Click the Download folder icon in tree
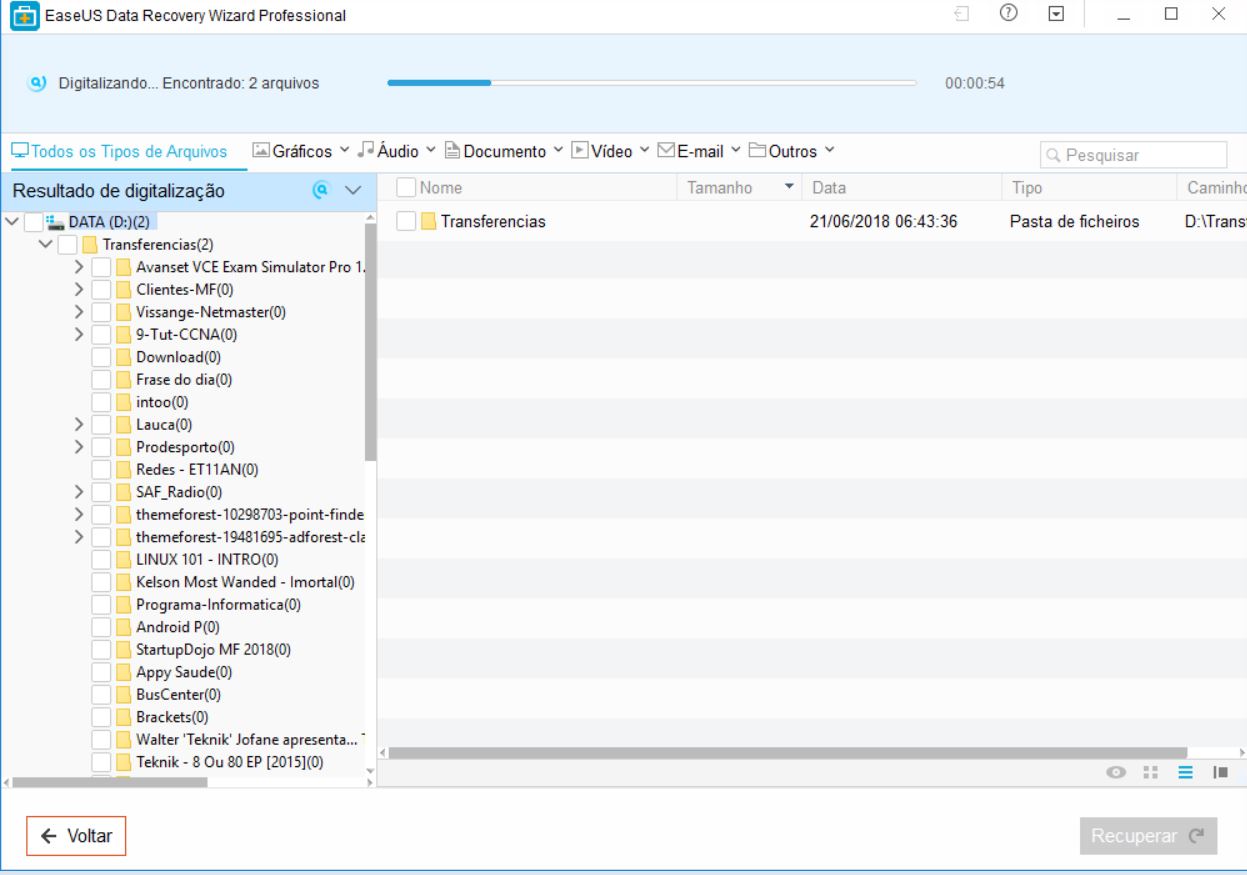The width and height of the screenshot is (1247, 875). tap(124, 357)
